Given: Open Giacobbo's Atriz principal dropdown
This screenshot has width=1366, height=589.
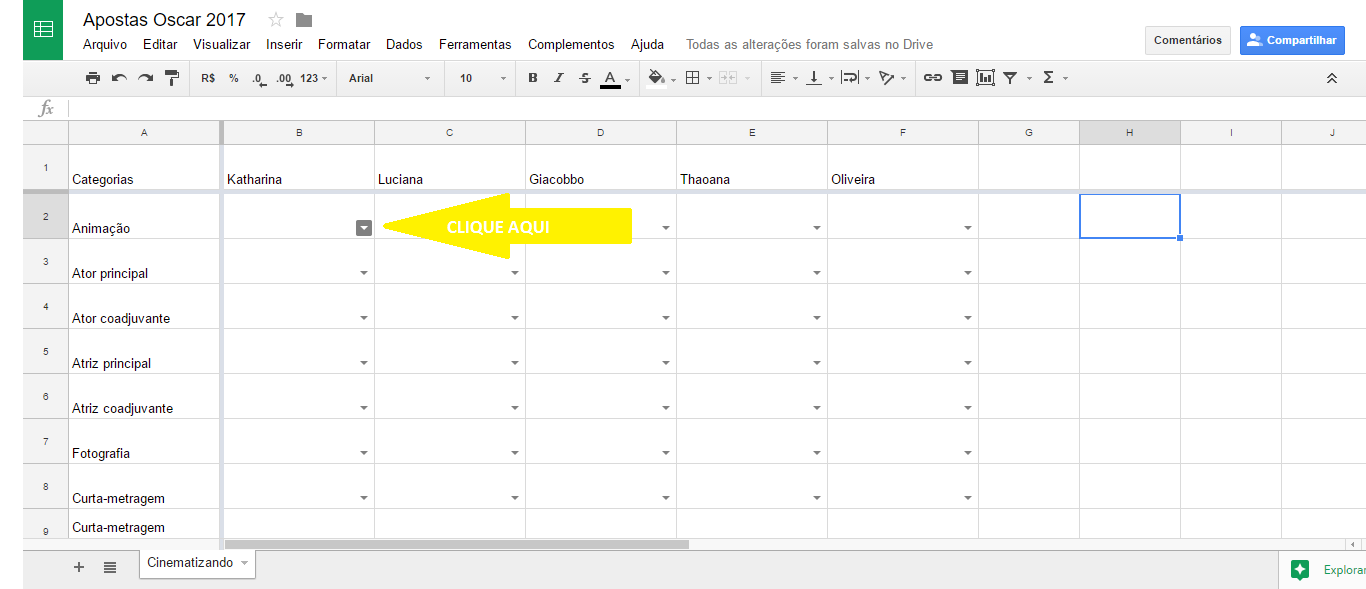Looking at the screenshot, I should coord(666,363).
